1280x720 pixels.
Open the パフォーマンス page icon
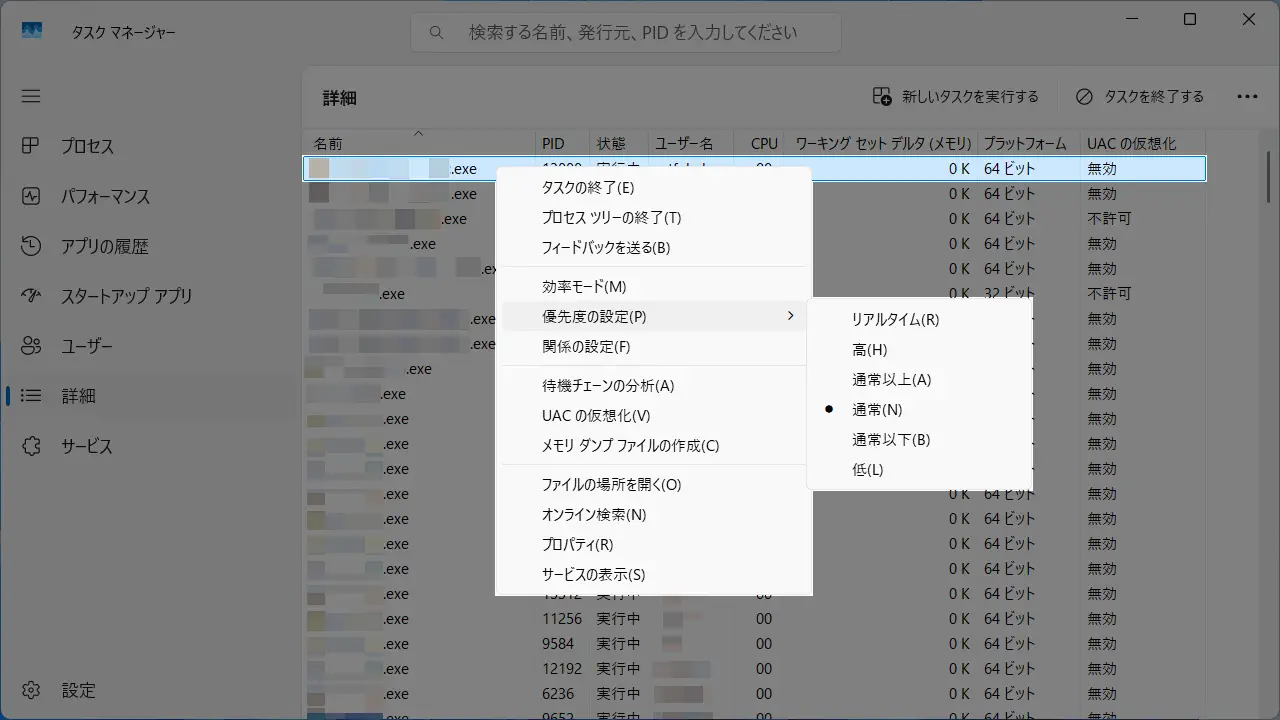pos(31,196)
